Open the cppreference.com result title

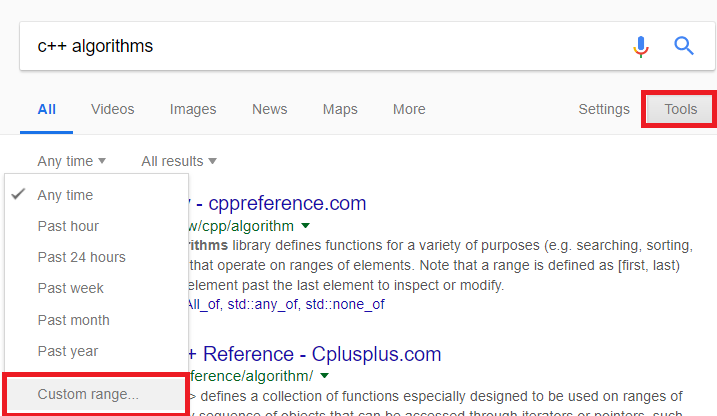277,203
